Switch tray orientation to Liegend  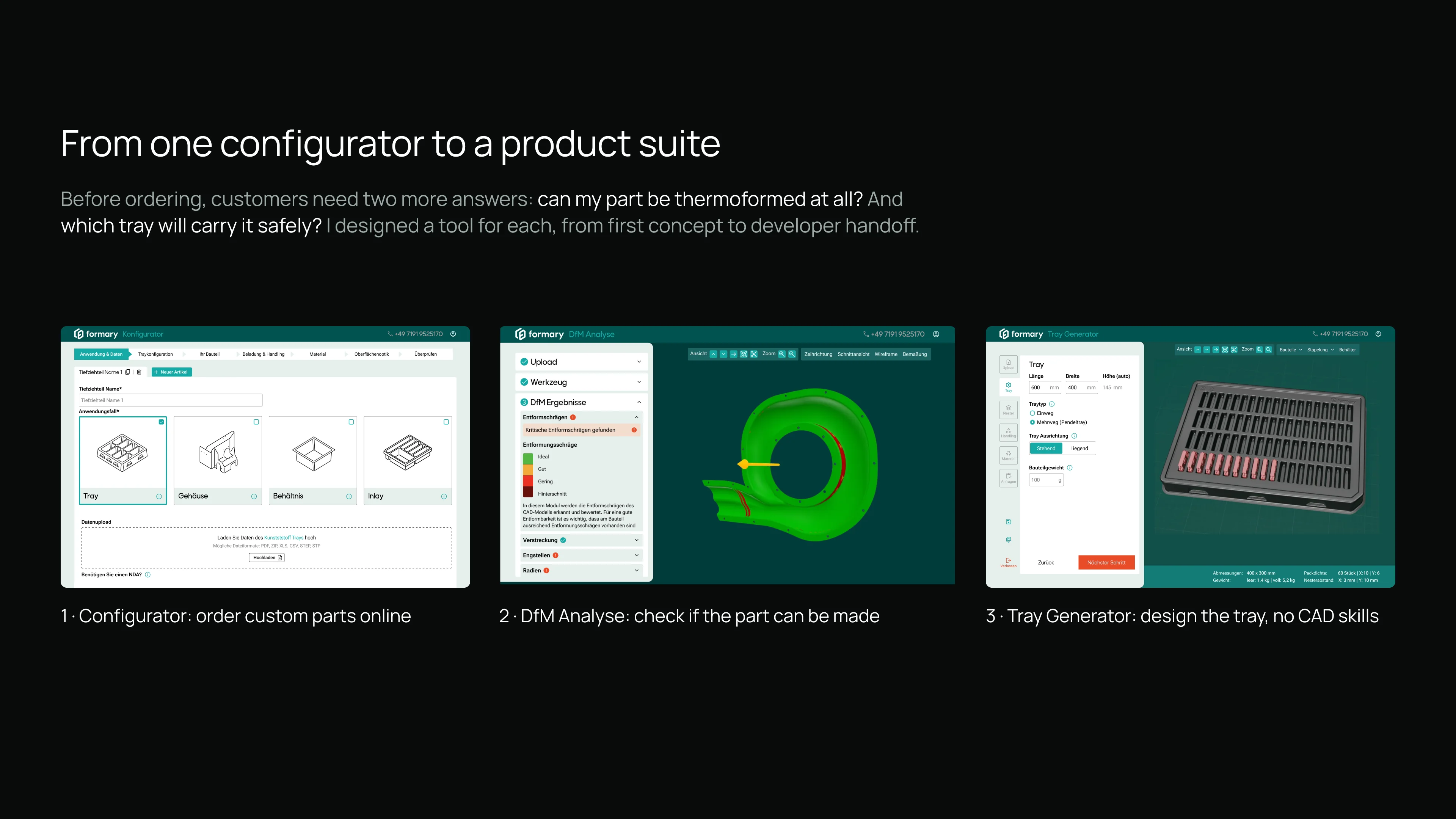point(1079,448)
